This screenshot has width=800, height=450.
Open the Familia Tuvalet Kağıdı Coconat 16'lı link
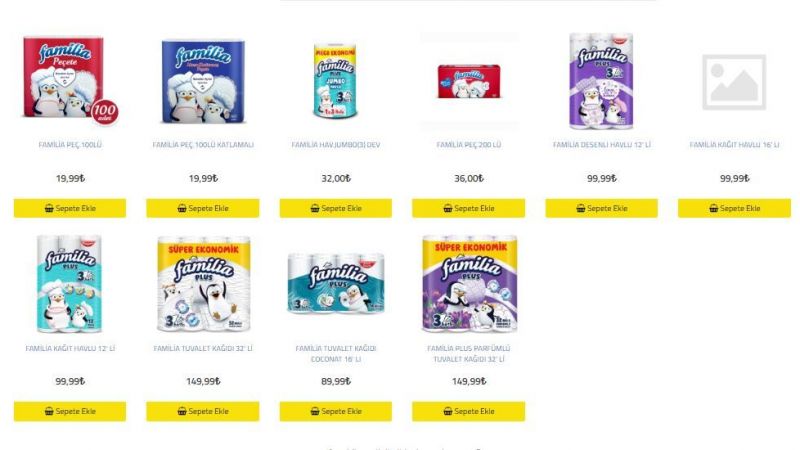point(336,354)
